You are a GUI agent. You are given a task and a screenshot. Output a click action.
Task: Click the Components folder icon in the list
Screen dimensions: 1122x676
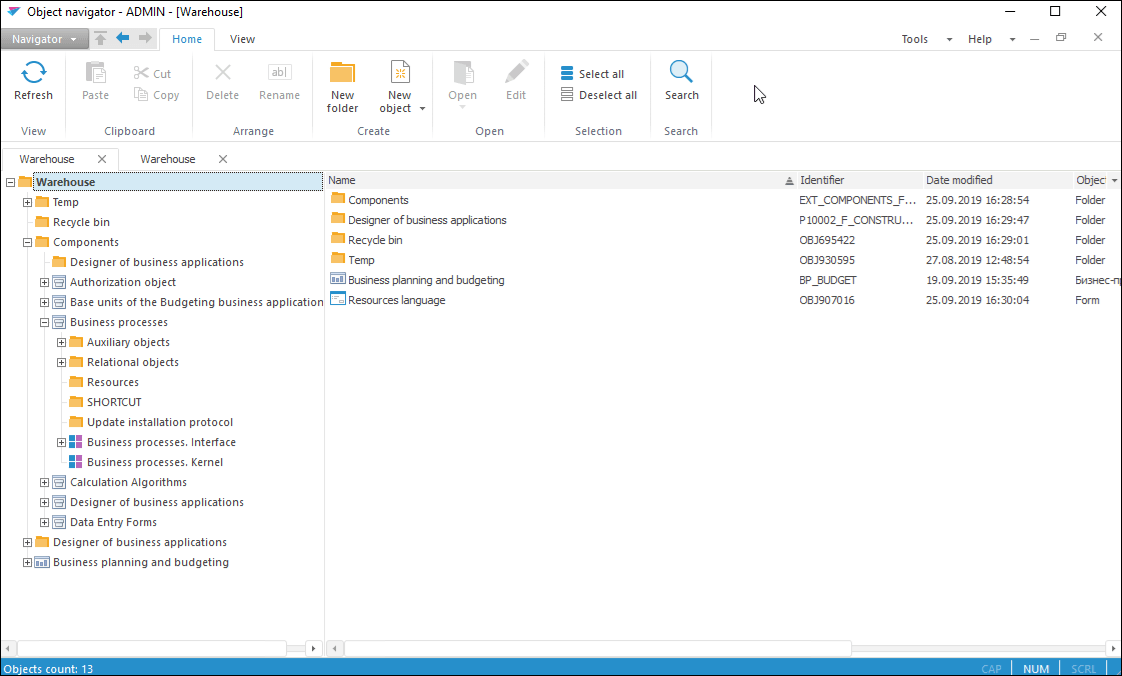click(338, 199)
